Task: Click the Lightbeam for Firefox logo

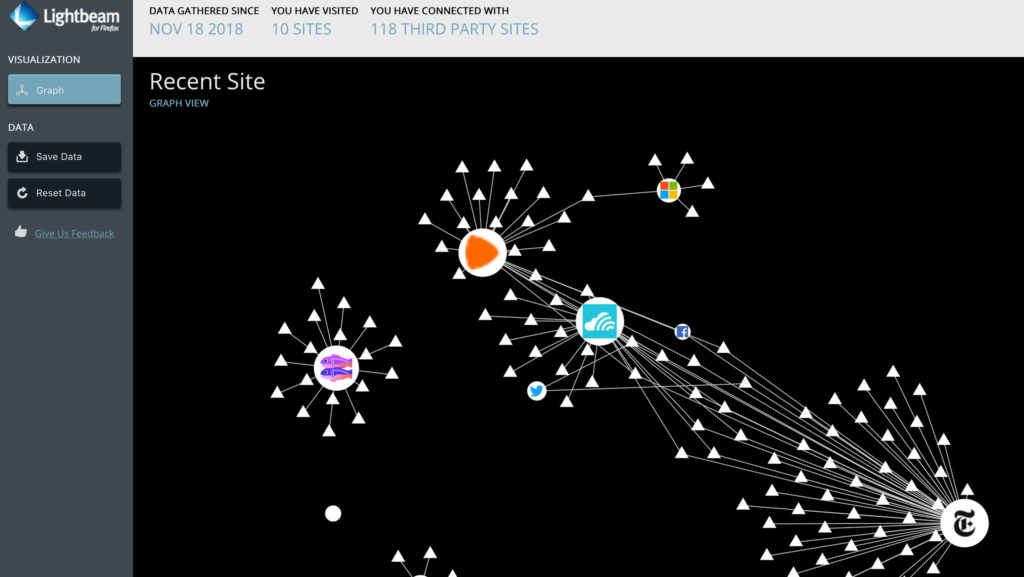Action: [x=65, y=17]
